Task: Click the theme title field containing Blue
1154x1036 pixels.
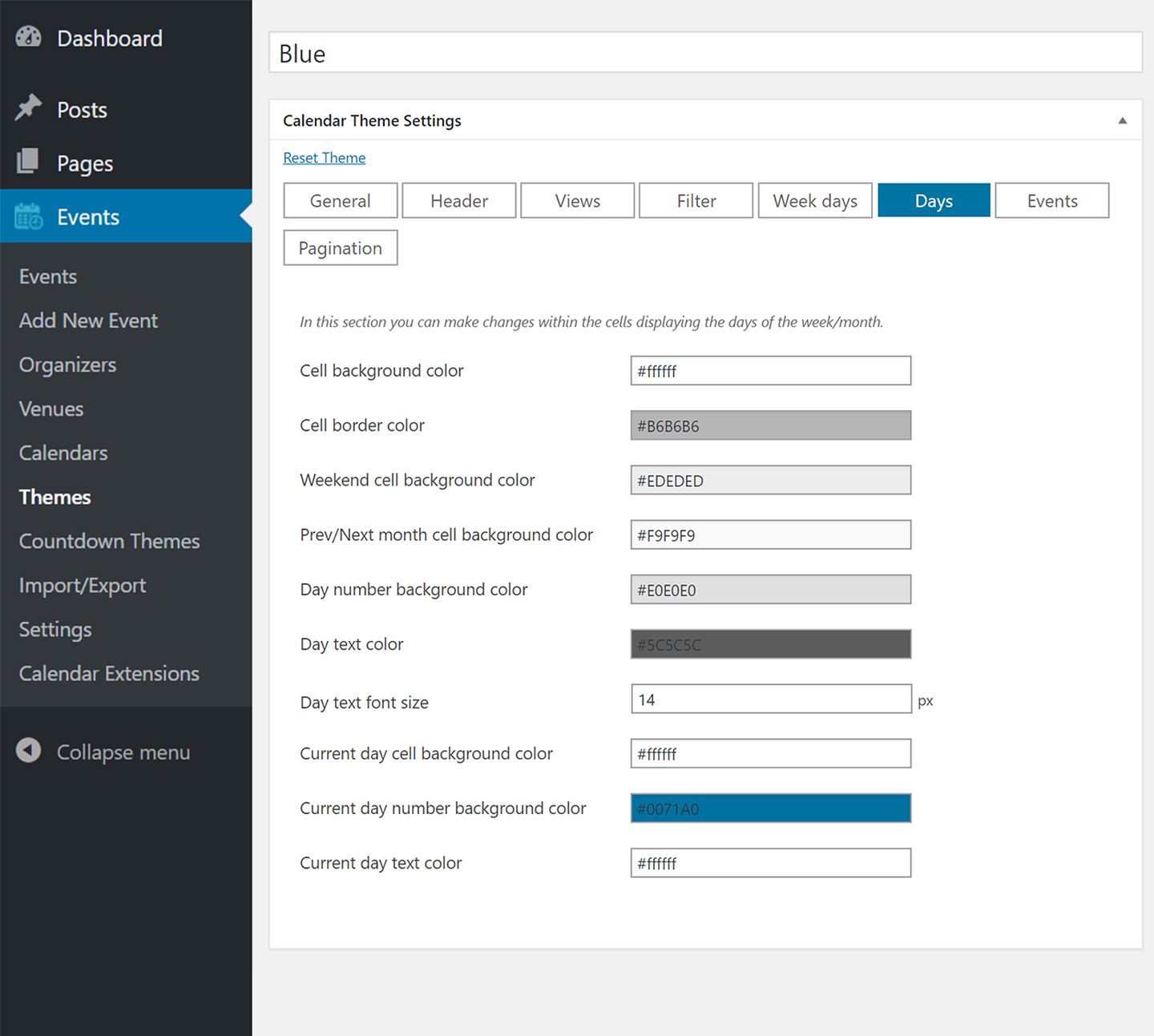Action: (x=705, y=54)
